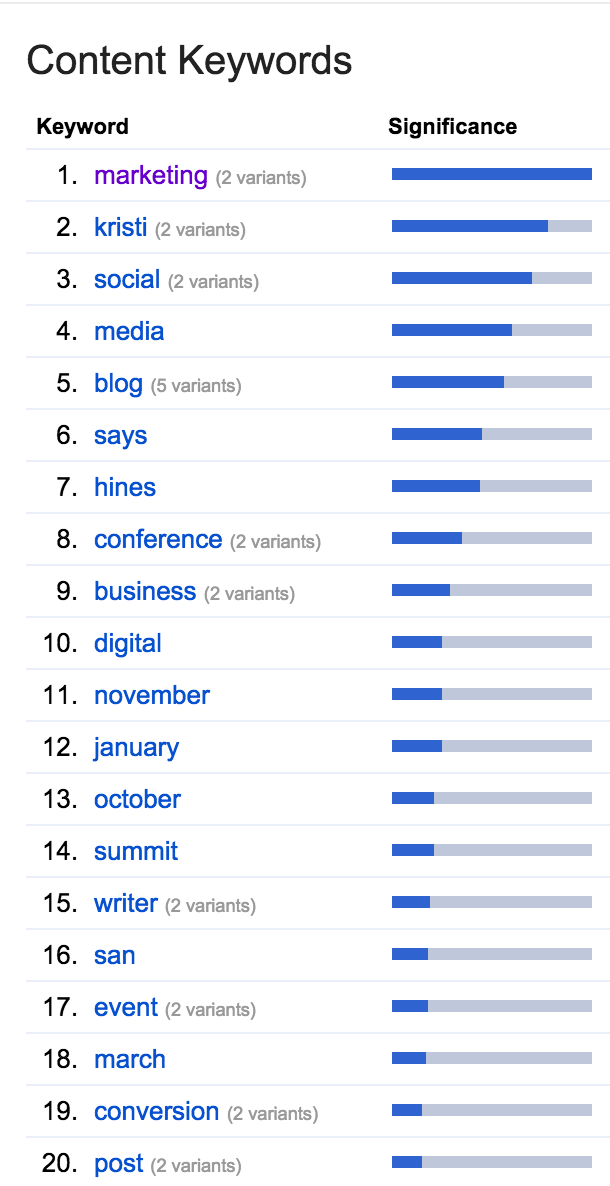The image size is (610, 1186).
Task: Click the october keyword link
Action: point(138,799)
